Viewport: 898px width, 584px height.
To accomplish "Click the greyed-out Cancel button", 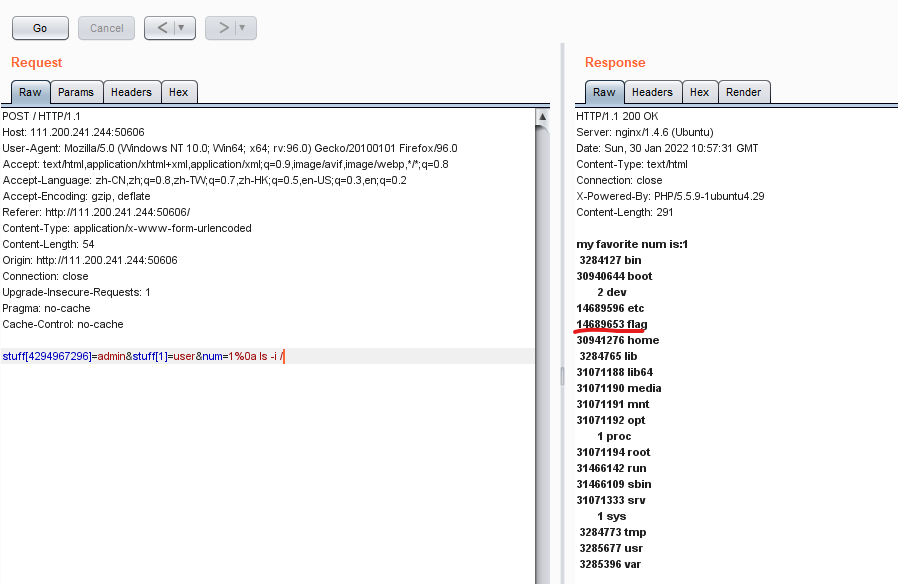I will pyautogui.click(x=107, y=28).
